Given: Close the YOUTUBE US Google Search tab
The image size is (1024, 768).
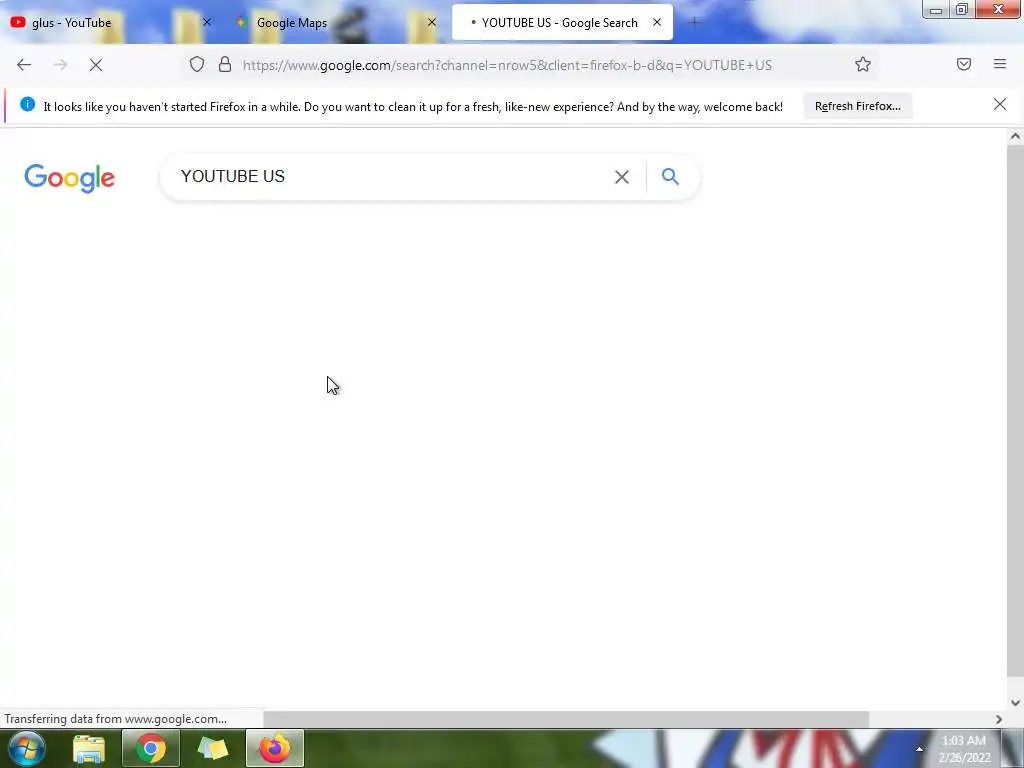Looking at the screenshot, I should (657, 22).
